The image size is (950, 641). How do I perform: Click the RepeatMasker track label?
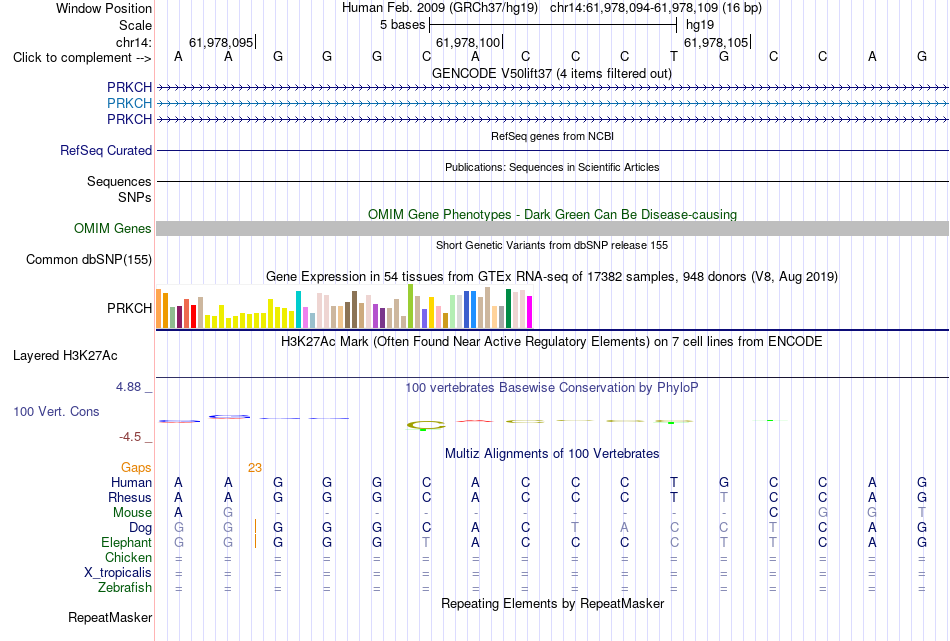point(110,618)
